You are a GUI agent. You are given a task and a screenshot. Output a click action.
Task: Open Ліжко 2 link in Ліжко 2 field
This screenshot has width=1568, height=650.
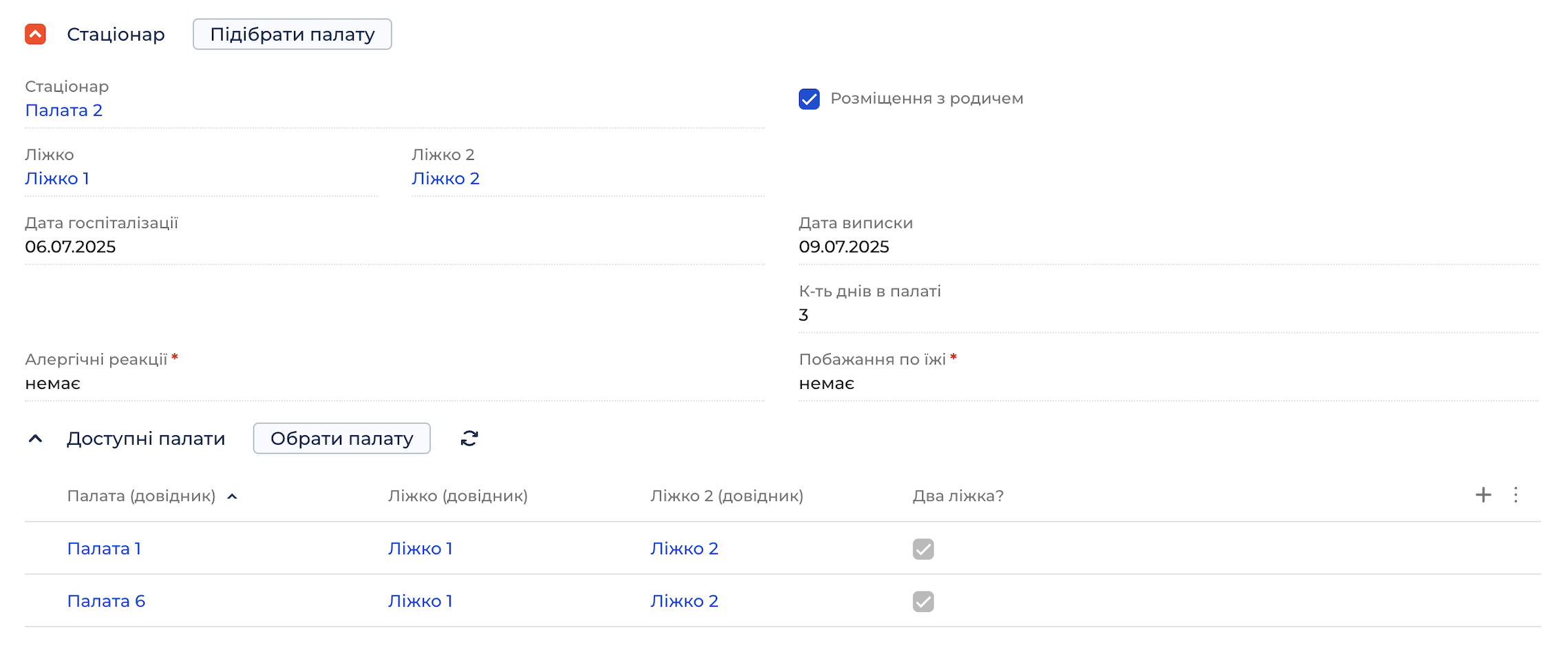pyautogui.click(x=445, y=178)
